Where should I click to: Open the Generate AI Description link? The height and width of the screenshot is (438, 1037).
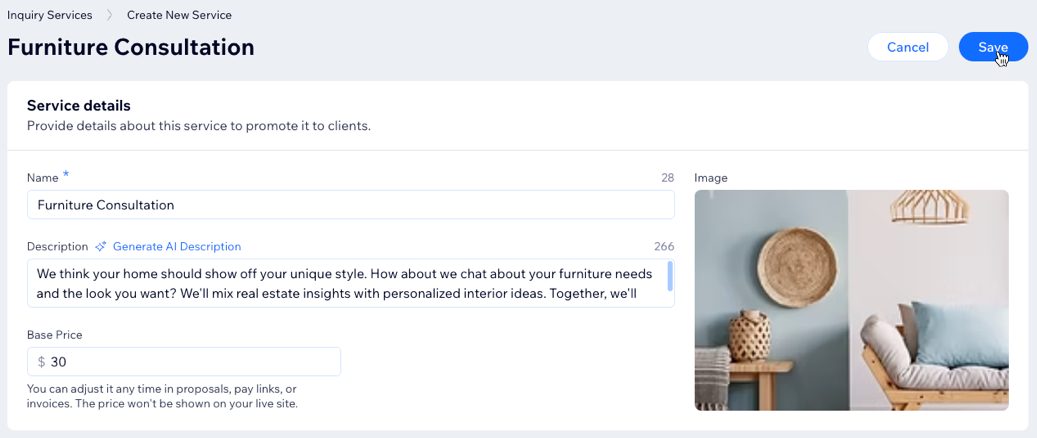pos(176,247)
